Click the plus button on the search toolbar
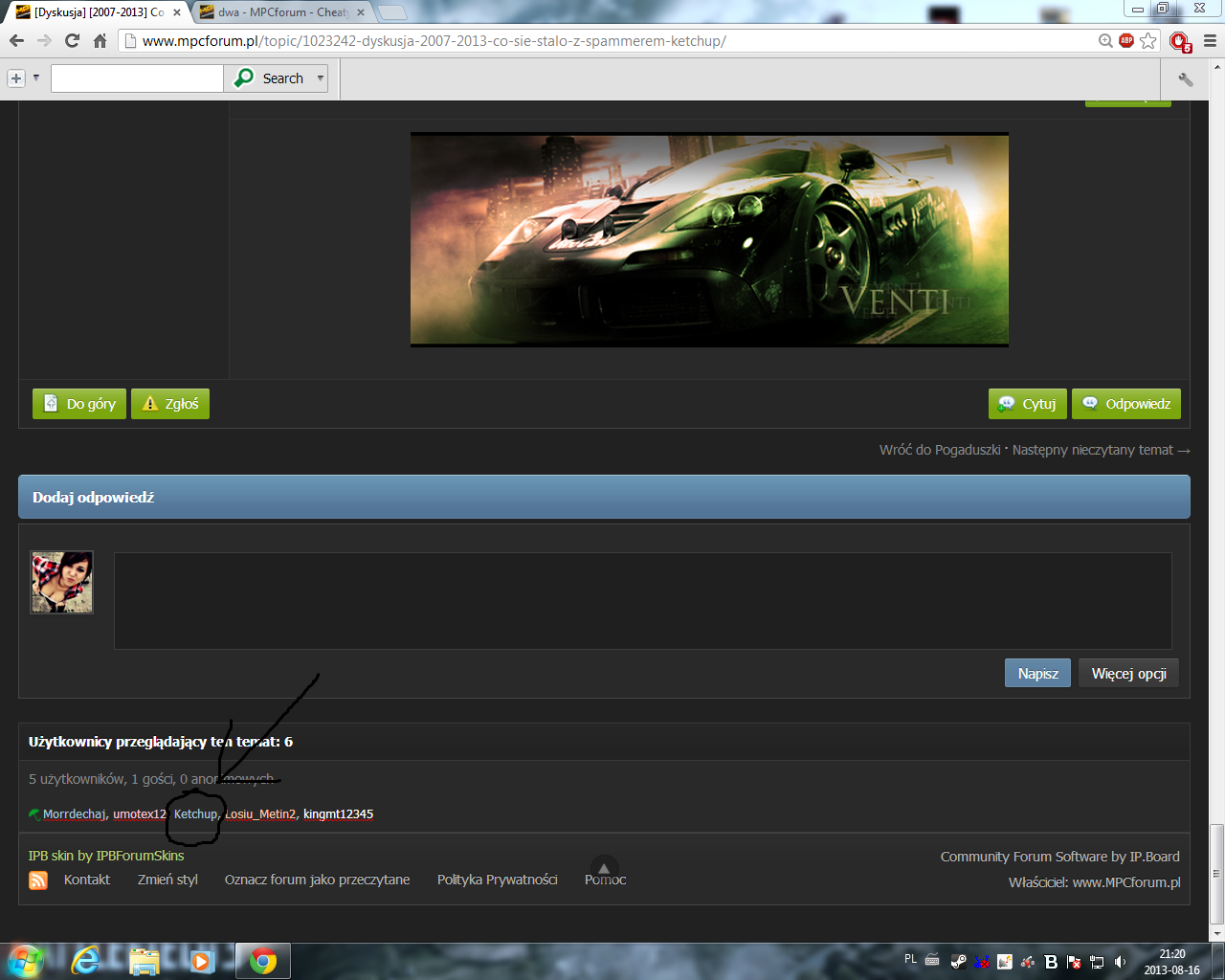This screenshot has height=980, width=1225. (16, 78)
